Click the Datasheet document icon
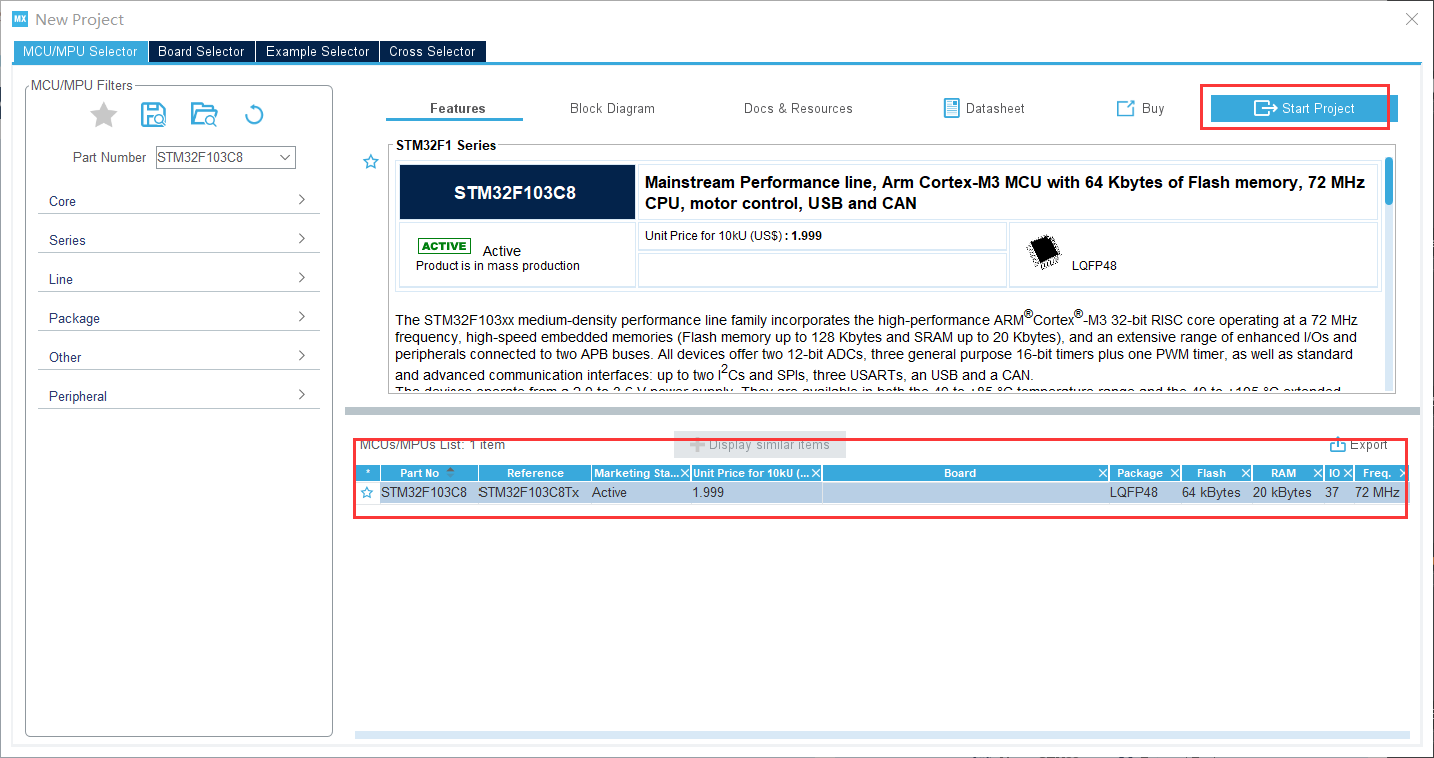 tap(952, 108)
